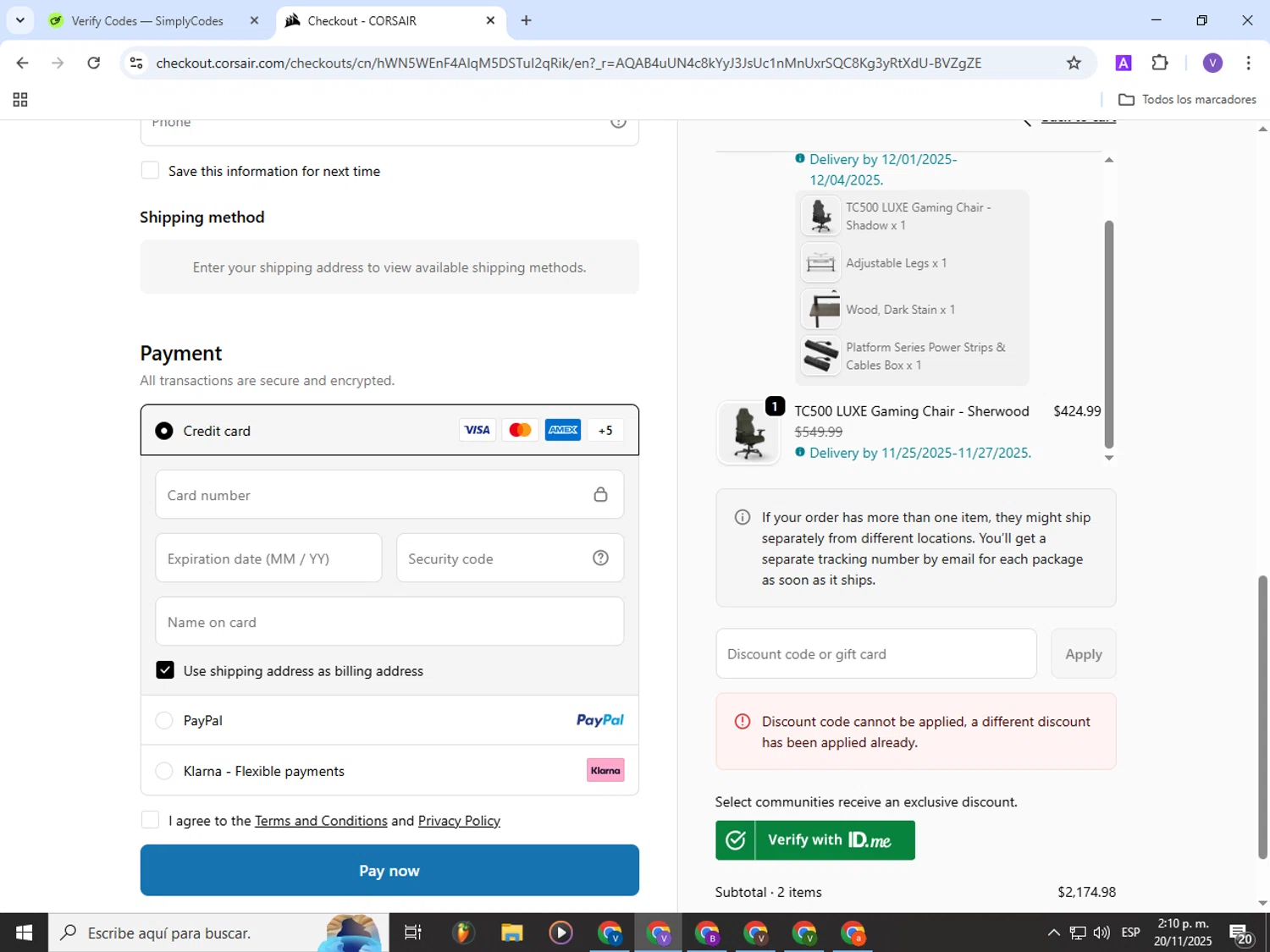
Task: Open the purple A browser extension
Action: pos(1124,63)
